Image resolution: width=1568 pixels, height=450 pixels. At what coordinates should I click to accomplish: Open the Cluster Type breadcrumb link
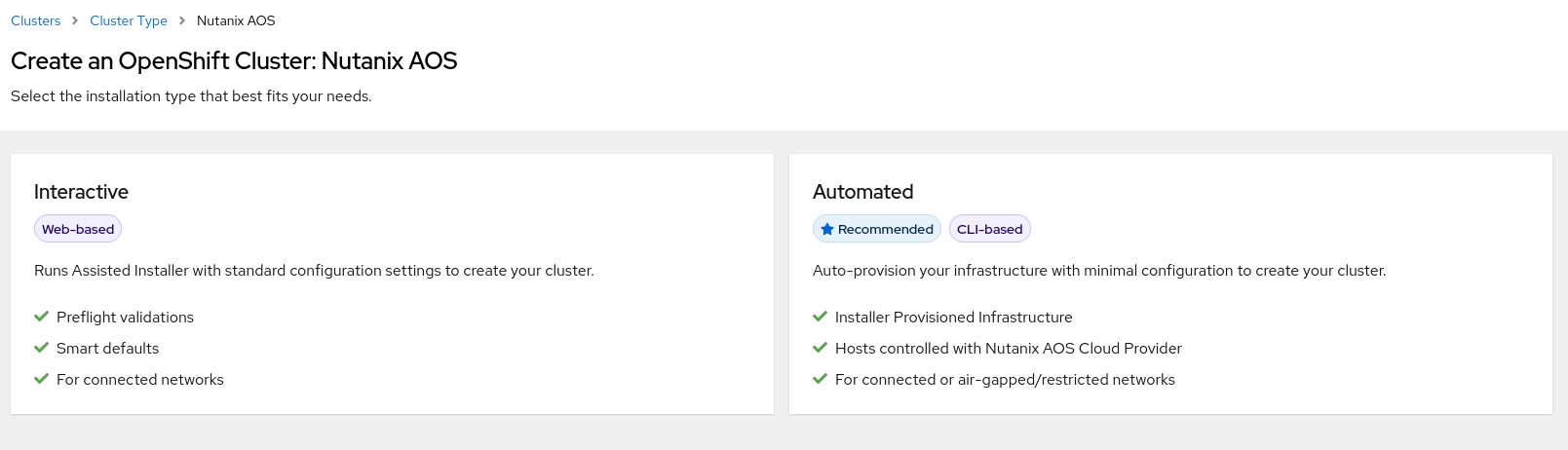click(129, 20)
